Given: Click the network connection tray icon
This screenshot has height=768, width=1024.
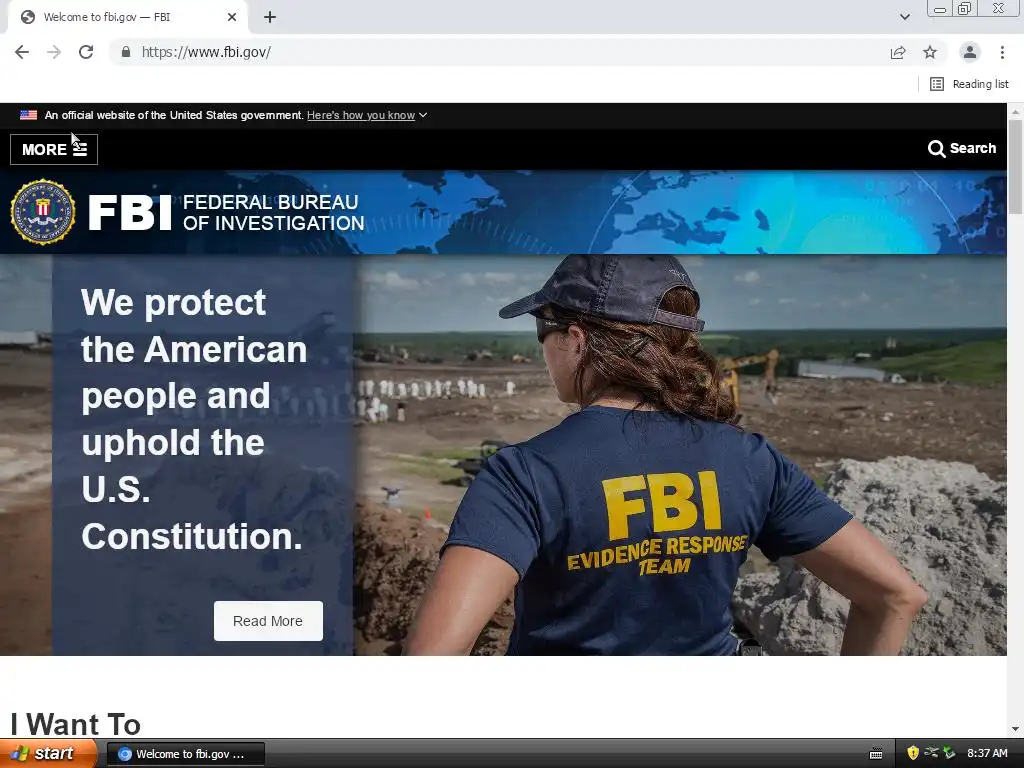Looking at the screenshot, I should click(x=931, y=753).
